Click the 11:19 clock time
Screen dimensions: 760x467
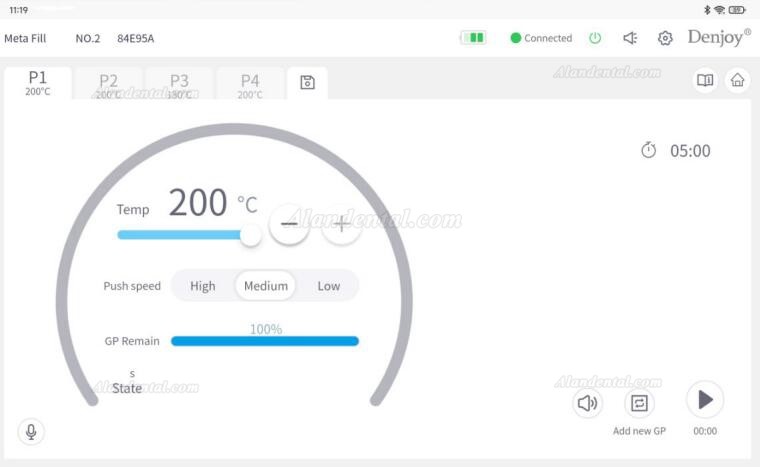[18, 10]
